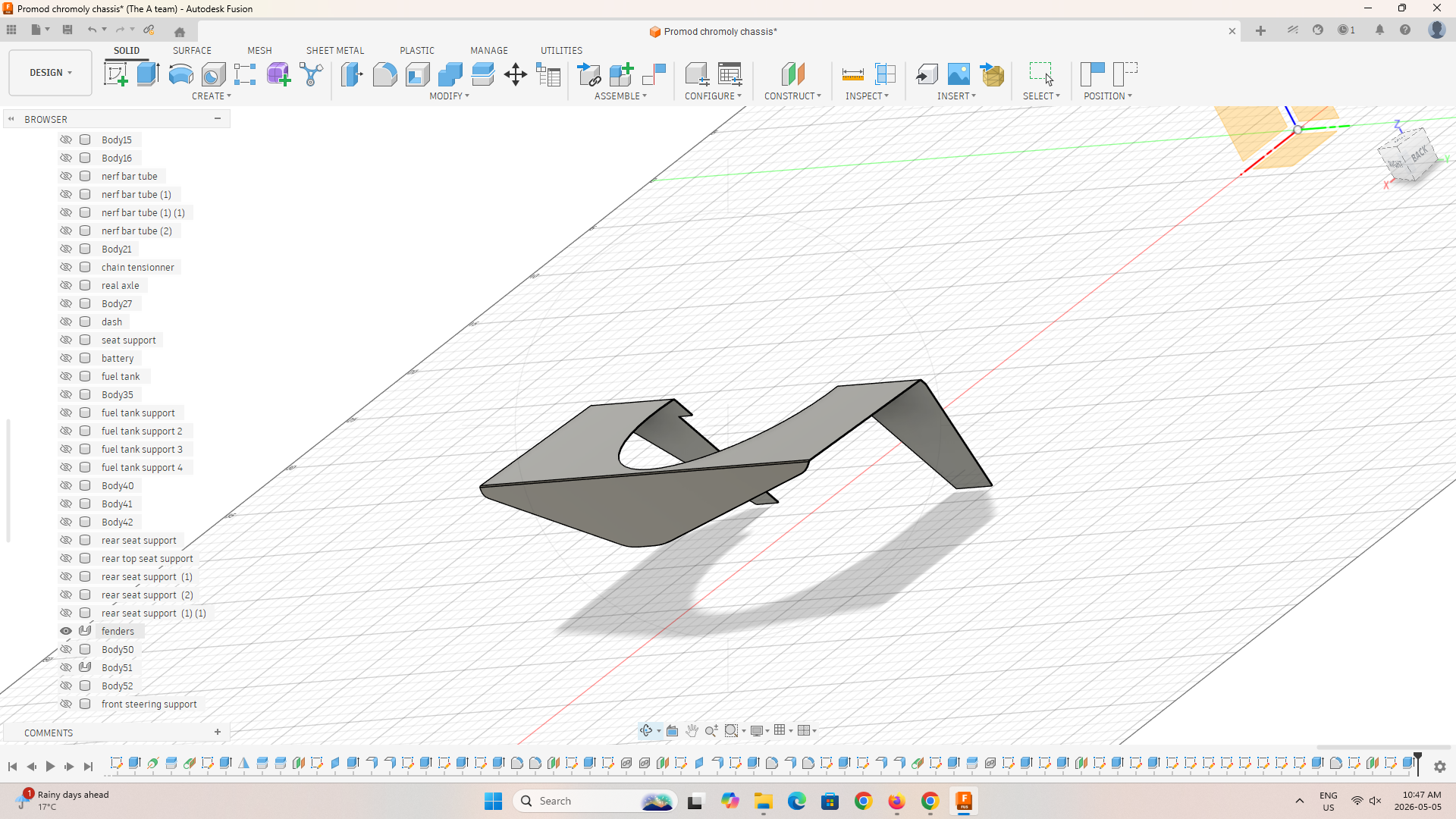This screenshot has width=1456, height=819.
Task: Switch to the SHEET METAL tab
Action: click(335, 51)
